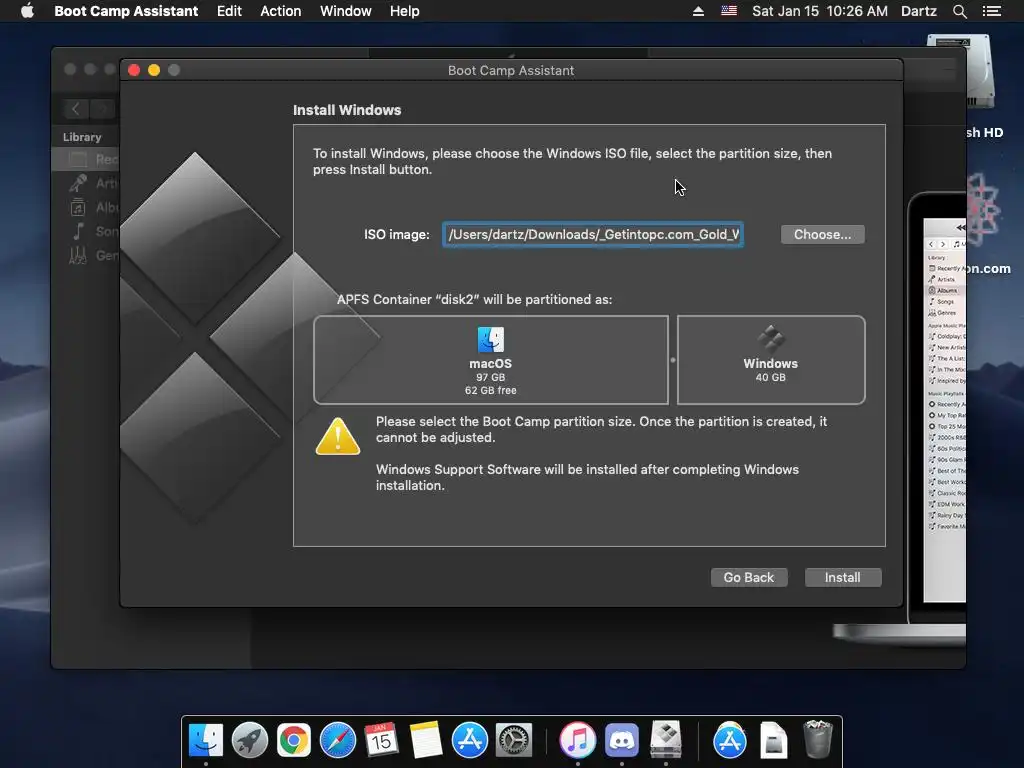The height and width of the screenshot is (768, 1024).
Task: Open Google Chrome from the Dock
Action: pos(294,741)
